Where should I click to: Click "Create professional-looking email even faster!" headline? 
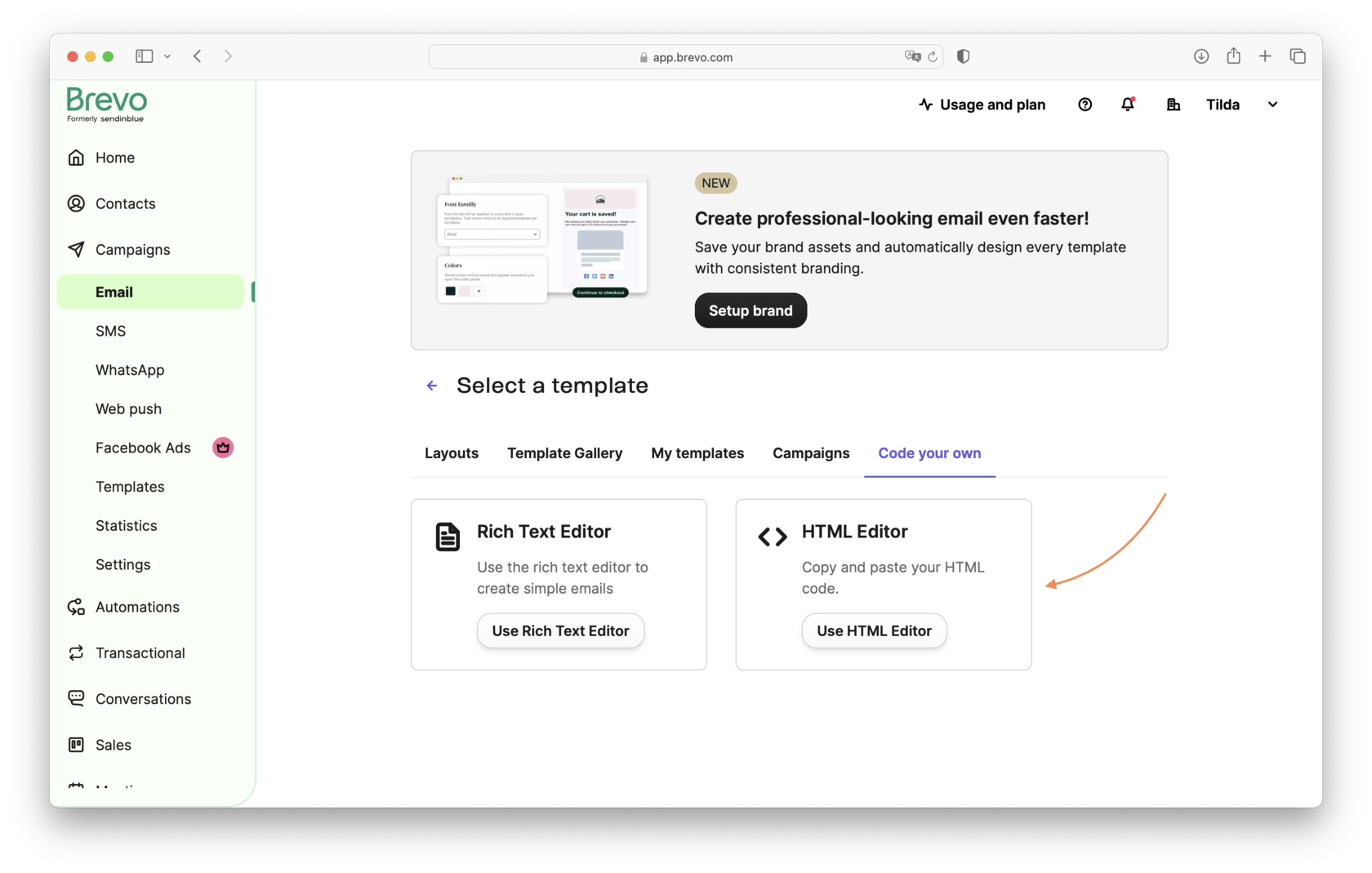[x=891, y=218]
